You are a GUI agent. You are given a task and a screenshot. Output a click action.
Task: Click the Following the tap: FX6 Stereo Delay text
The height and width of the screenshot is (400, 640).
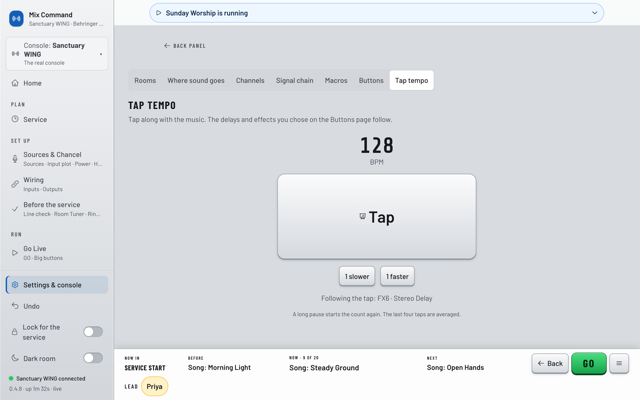pos(377,298)
